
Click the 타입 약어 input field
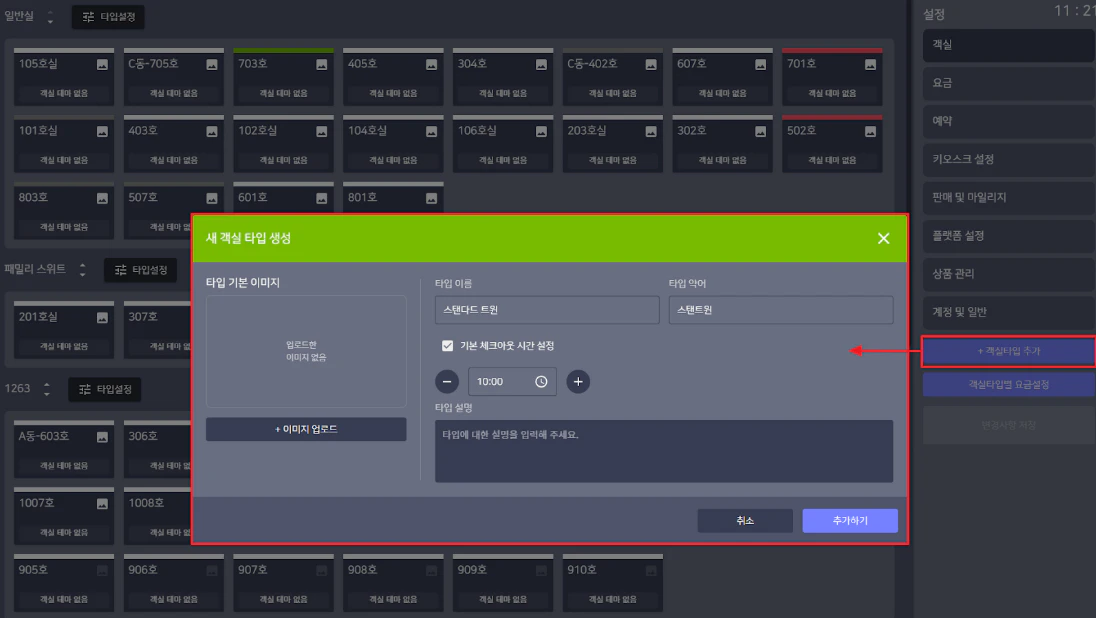click(781, 310)
